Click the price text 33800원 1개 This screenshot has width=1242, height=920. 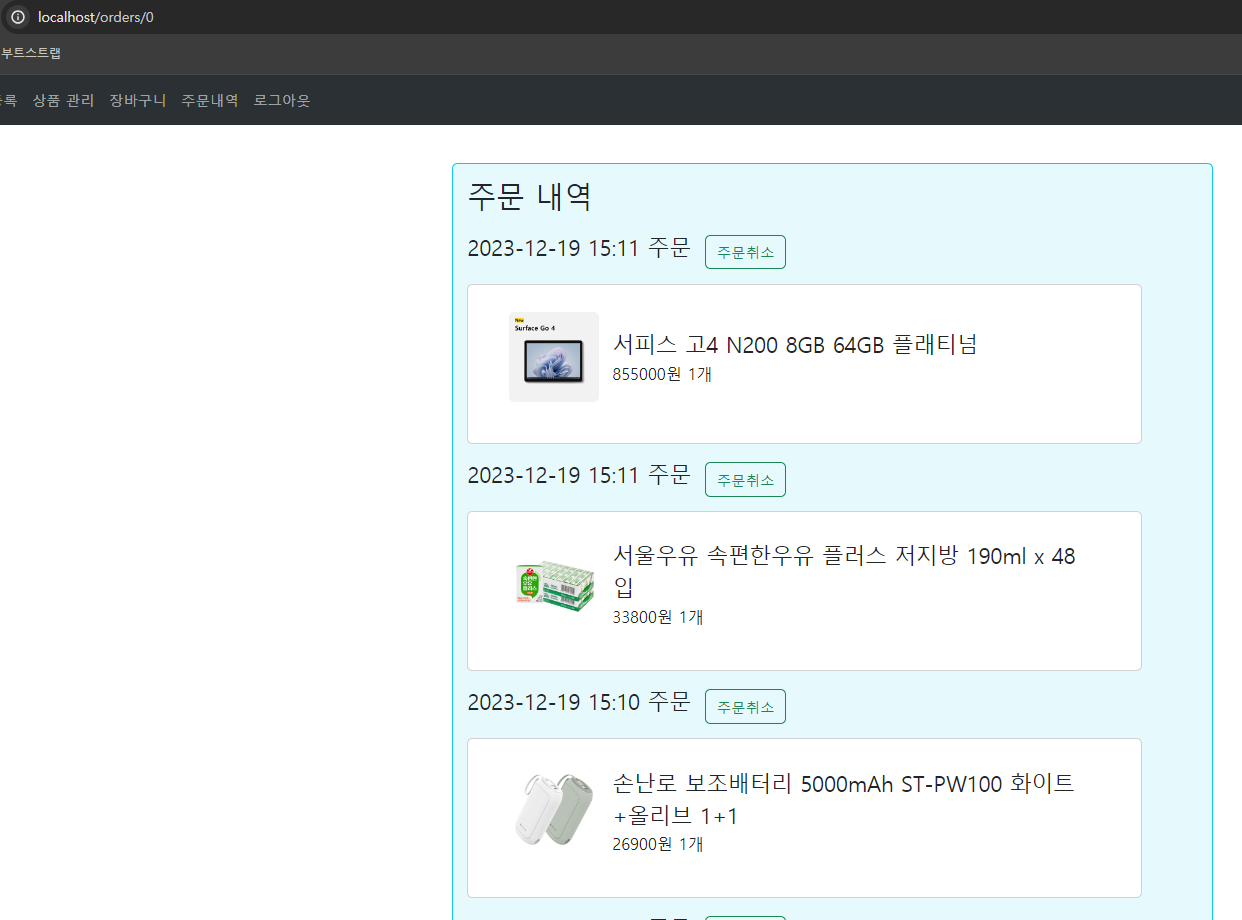(658, 617)
